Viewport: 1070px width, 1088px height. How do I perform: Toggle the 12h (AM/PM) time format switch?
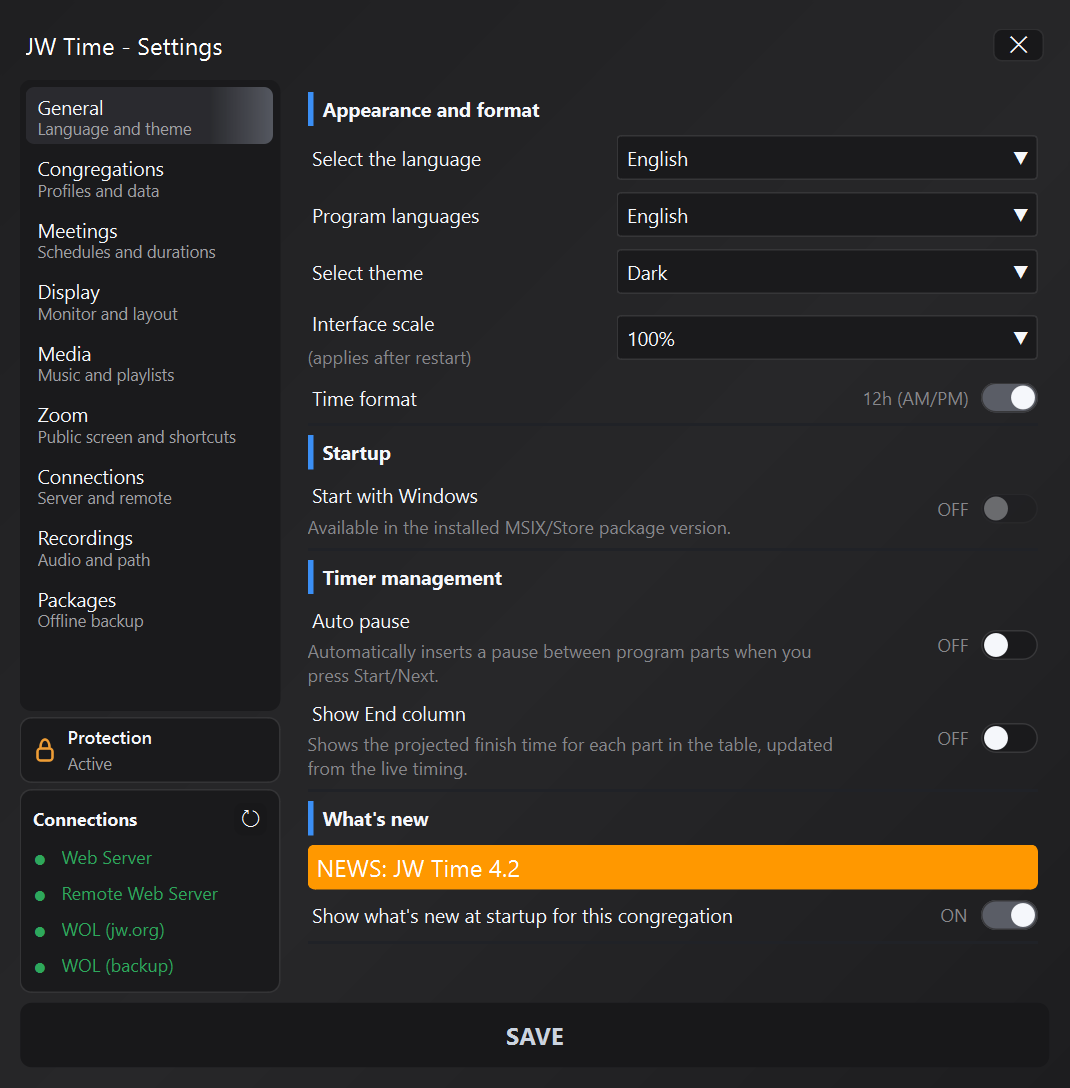pos(1009,398)
